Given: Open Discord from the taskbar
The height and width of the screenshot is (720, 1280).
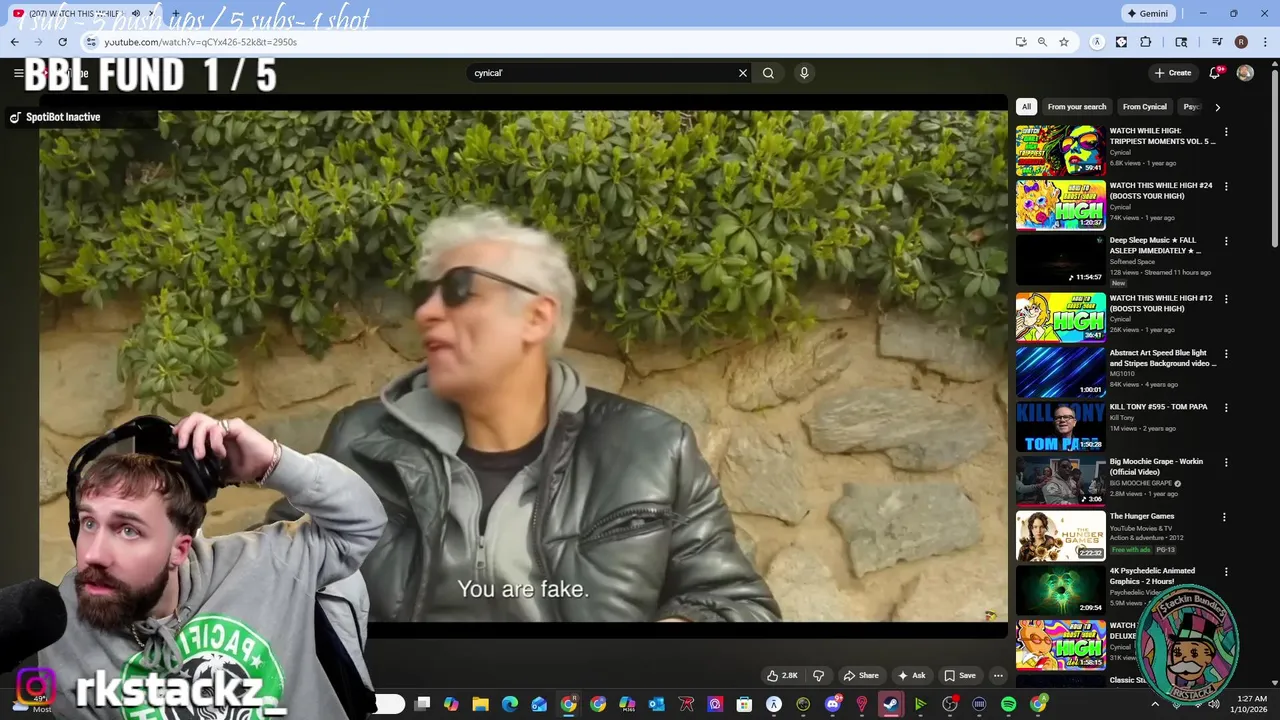Looking at the screenshot, I should tap(832, 704).
